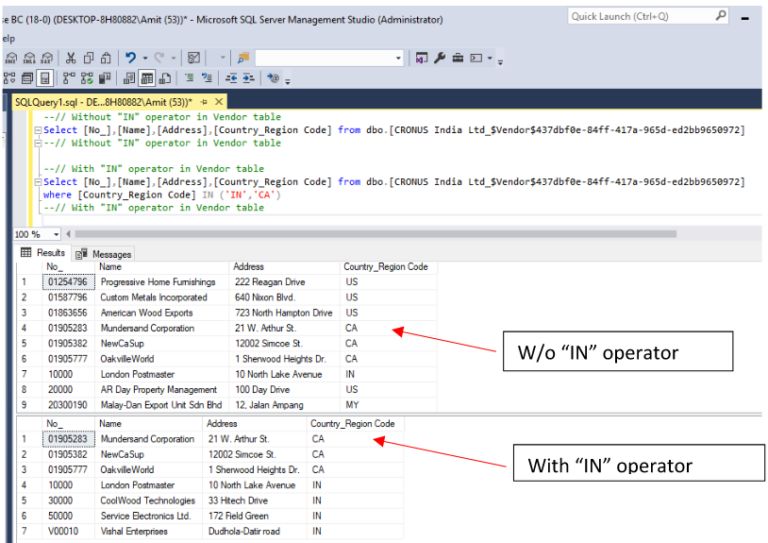Click the Copy icon in toolbar
Image resolution: width=768 pixels, height=543 pixels.
point(89,58)
